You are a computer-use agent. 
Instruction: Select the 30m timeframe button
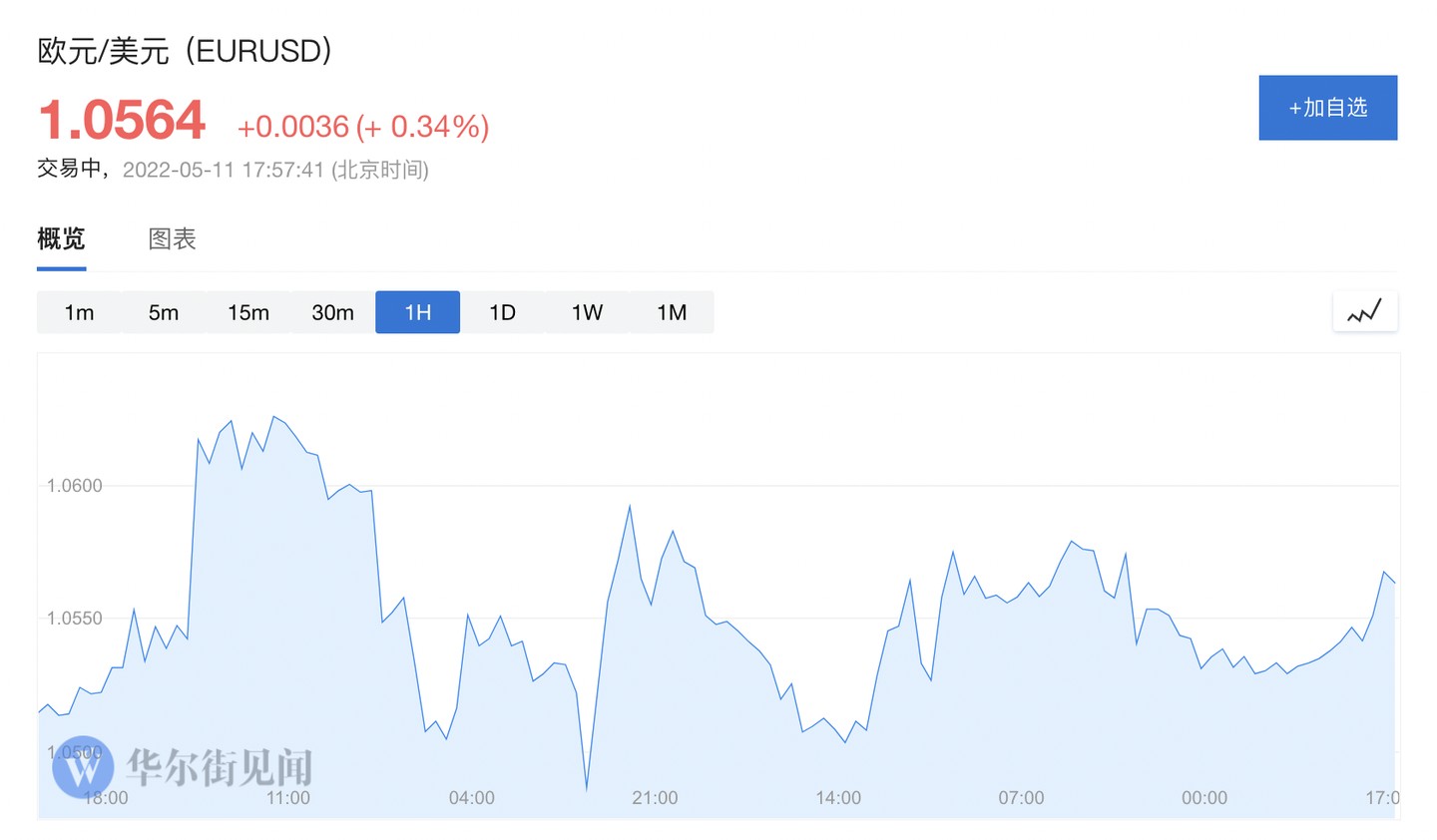coord(332,312)
